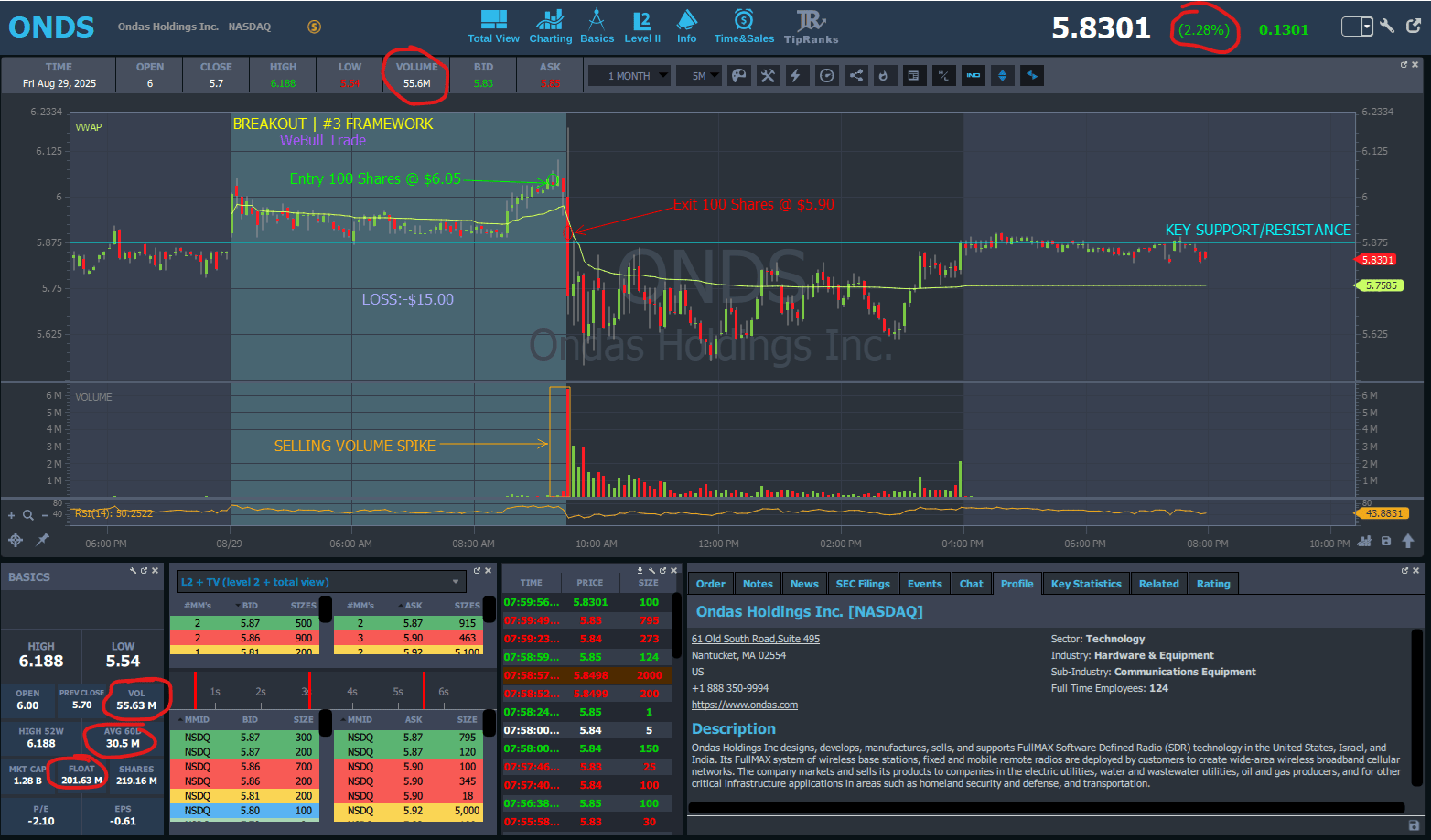Click the 43.8831 RSI value label

point(1383,513)
